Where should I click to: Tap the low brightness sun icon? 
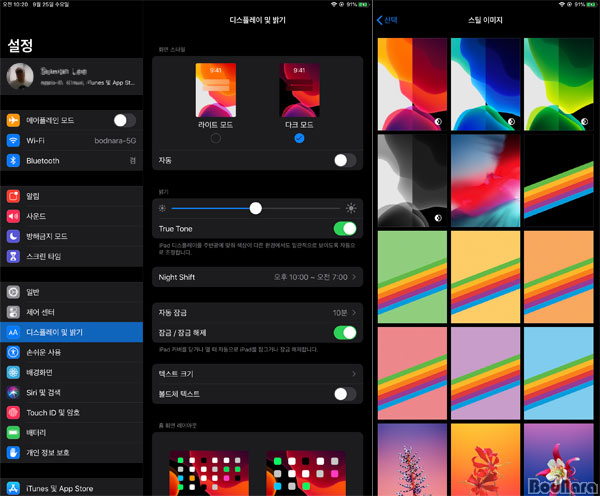(162, 208)
